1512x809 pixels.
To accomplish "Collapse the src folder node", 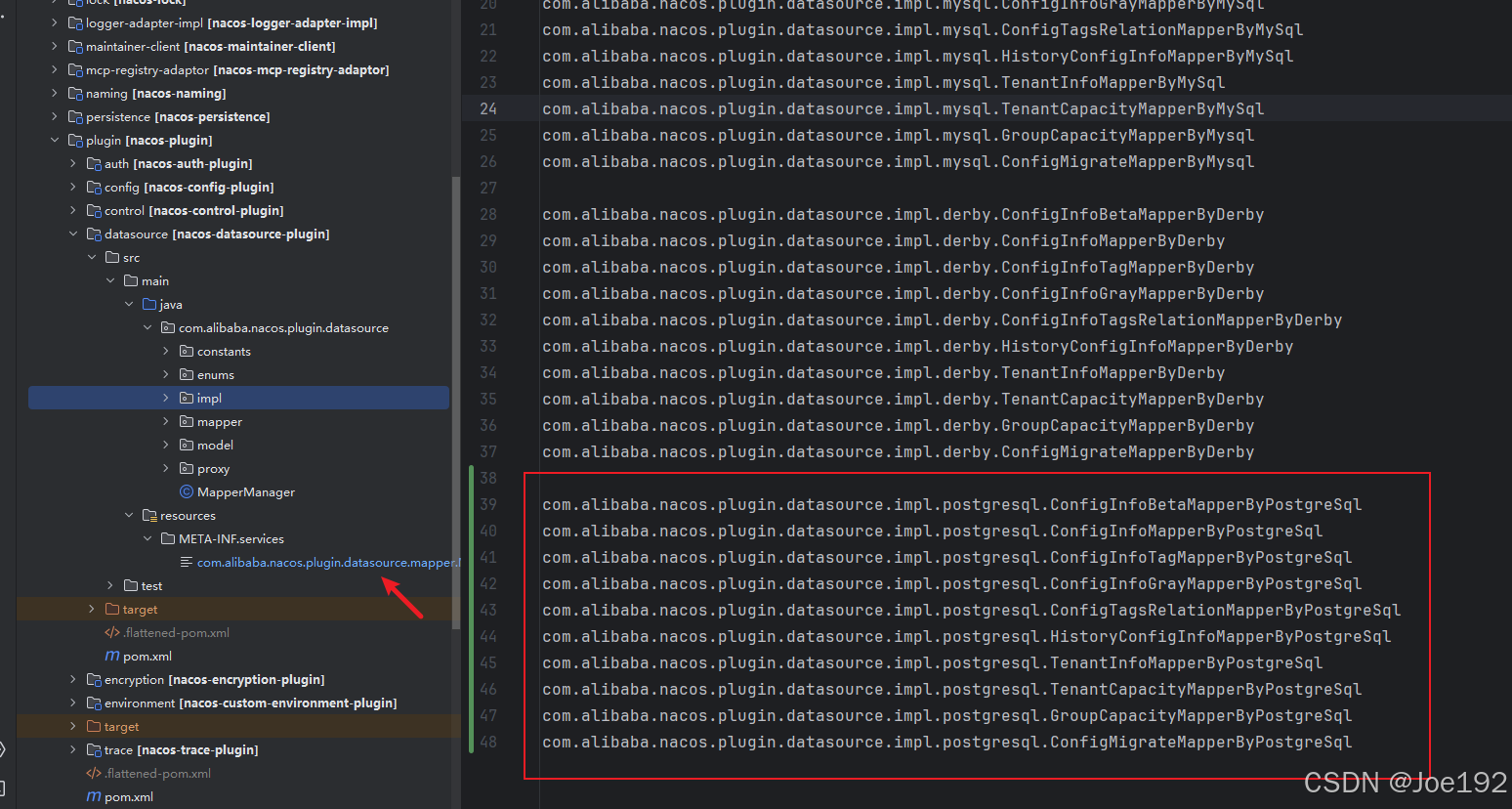I will point(92,257).
